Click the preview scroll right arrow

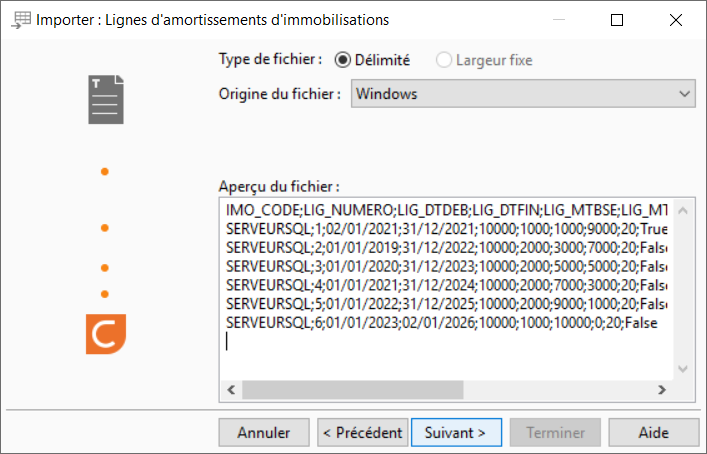pos(661,390)
